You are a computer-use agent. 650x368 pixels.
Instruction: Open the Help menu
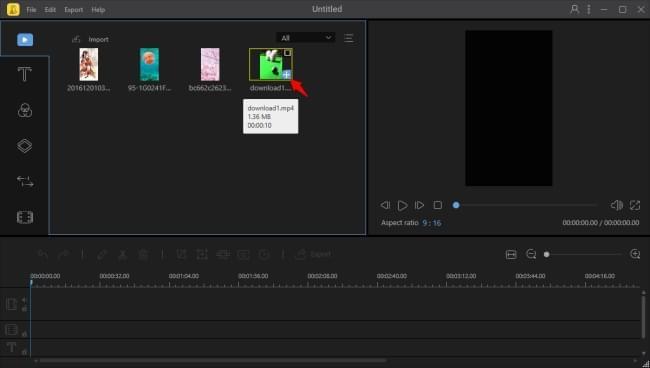98,10
